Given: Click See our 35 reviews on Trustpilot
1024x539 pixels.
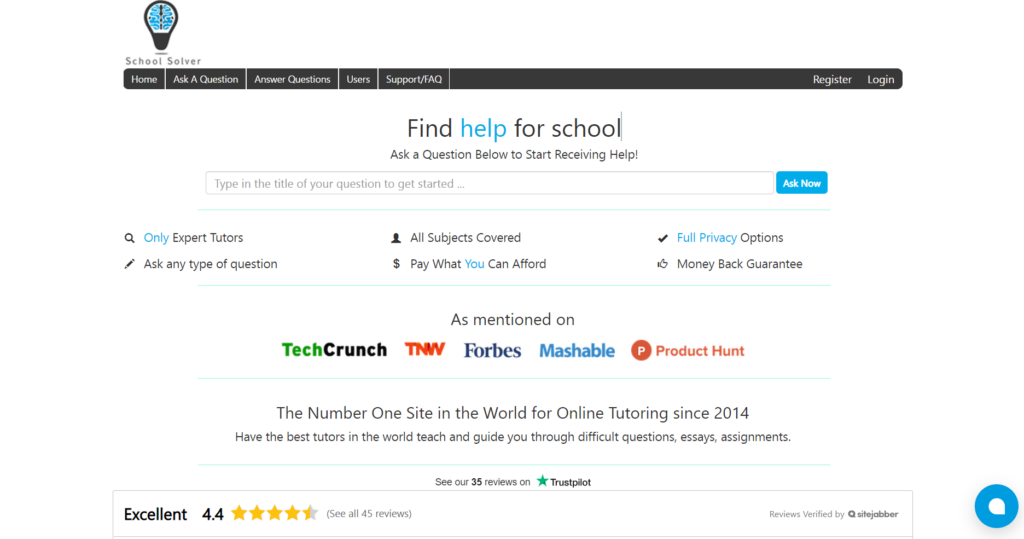Looking at the screenshot, I should [513, 482].
